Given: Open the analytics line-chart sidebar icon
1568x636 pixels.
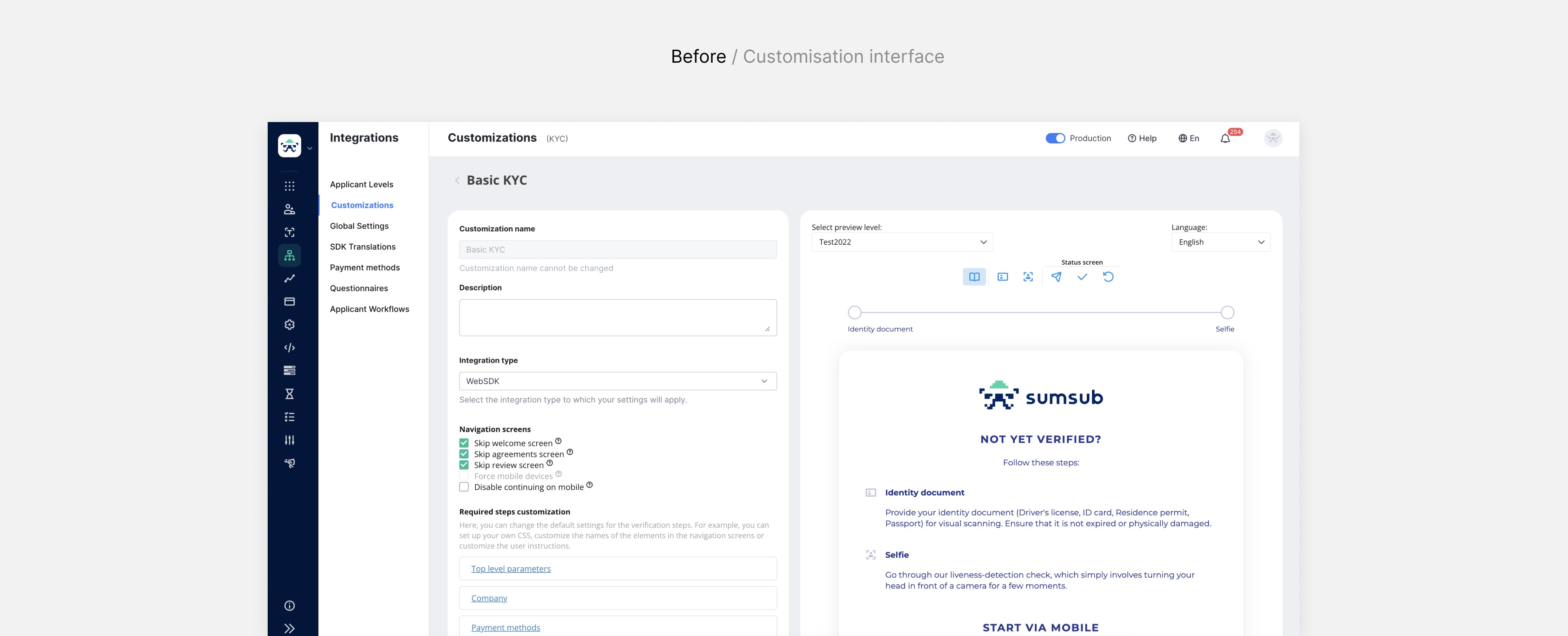Looking at the screenshot, I should [x=290, y=279].
